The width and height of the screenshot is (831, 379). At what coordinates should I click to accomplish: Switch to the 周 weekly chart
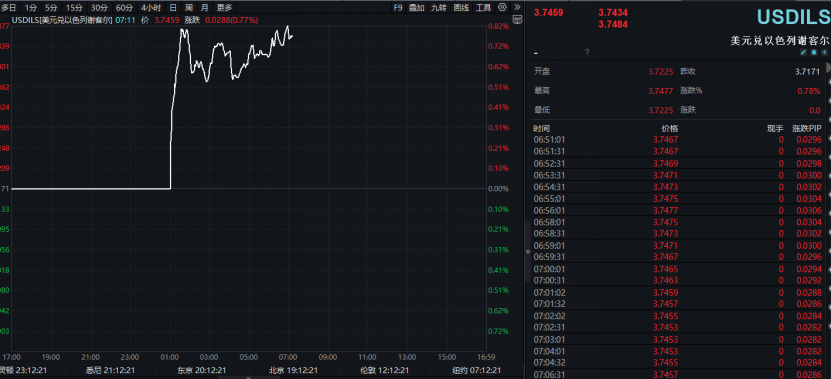pos(189,7)
